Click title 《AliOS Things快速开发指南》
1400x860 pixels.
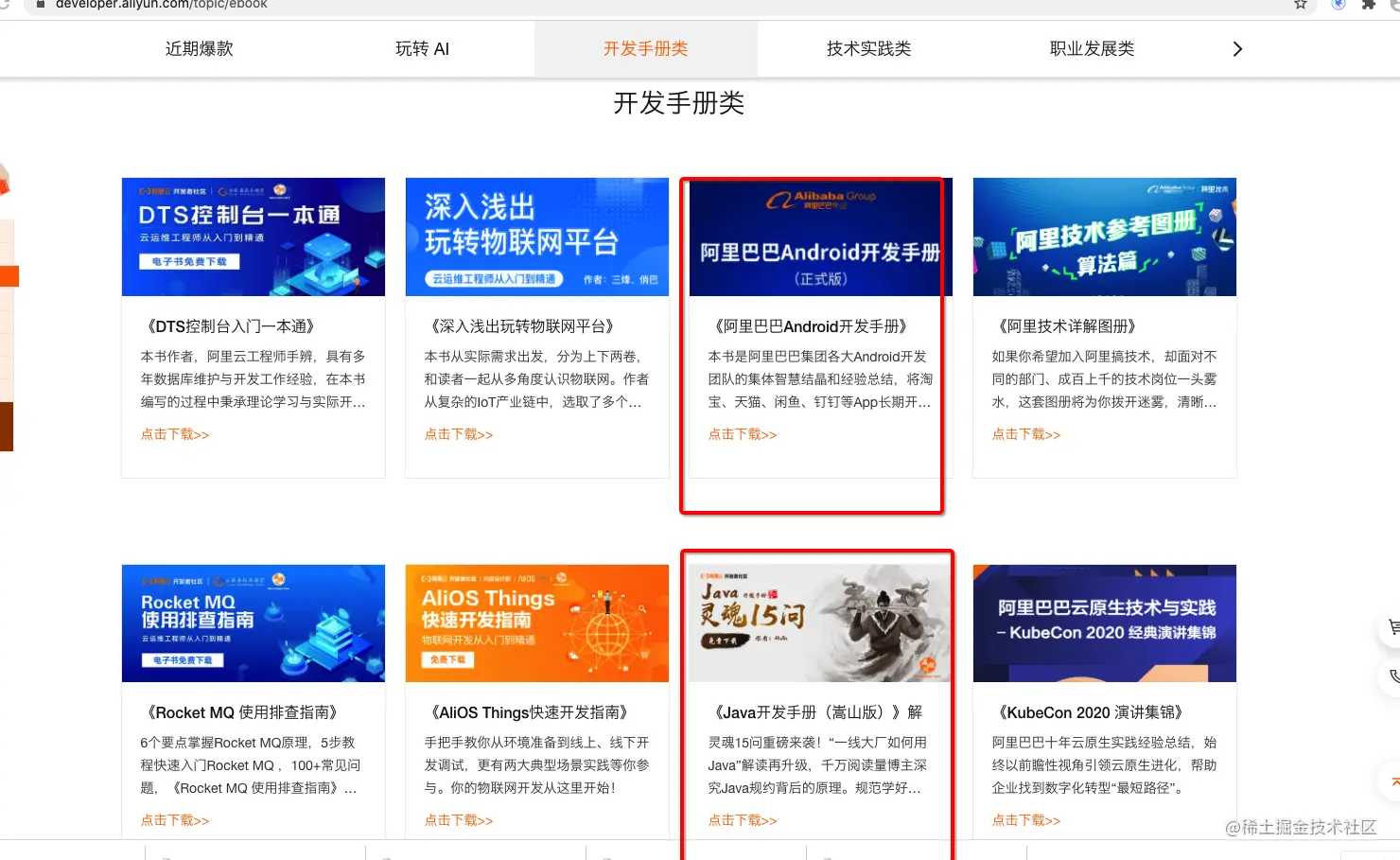coord(529,712)
